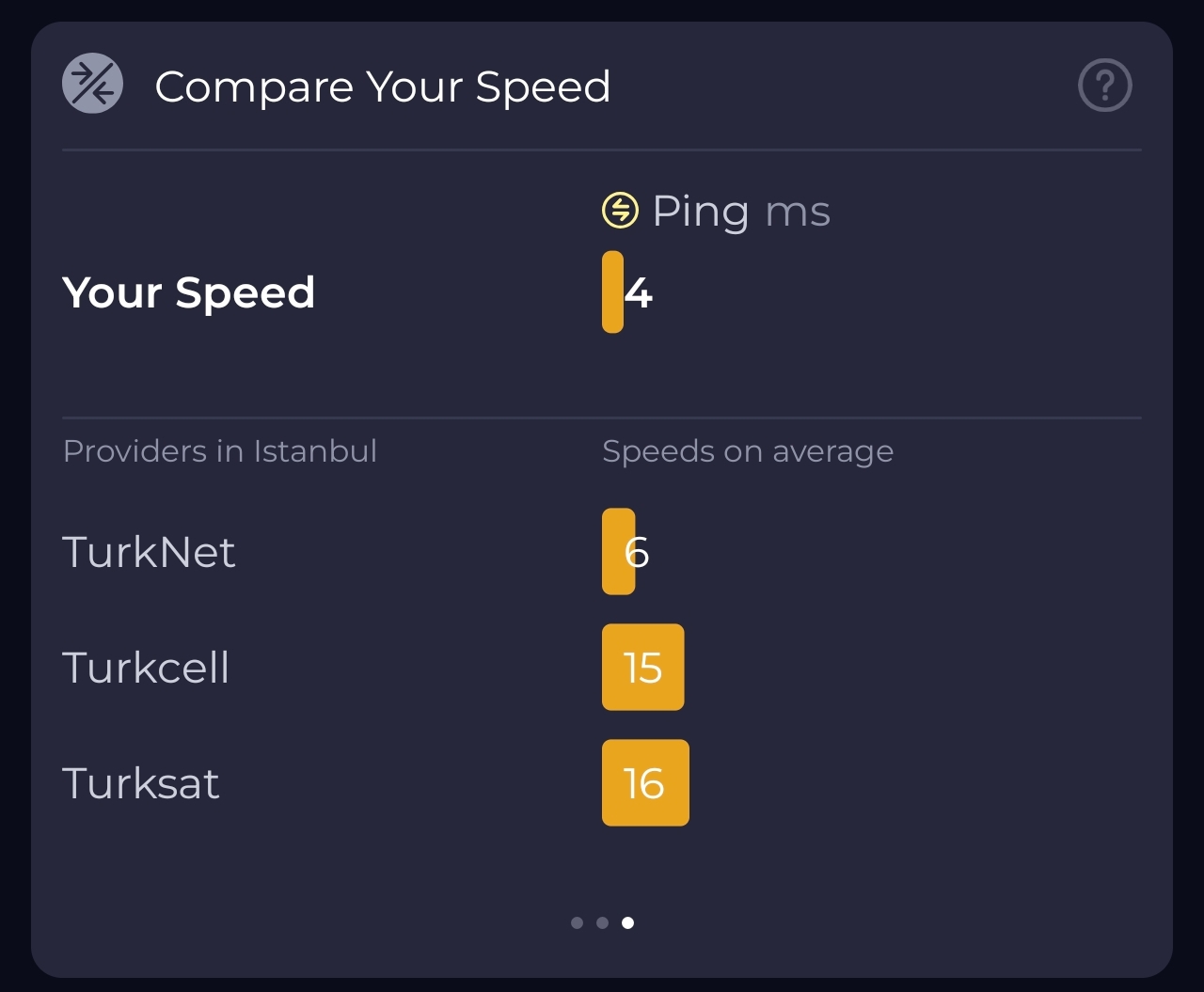Click the Ping column heading text

[x=700, y=212]
